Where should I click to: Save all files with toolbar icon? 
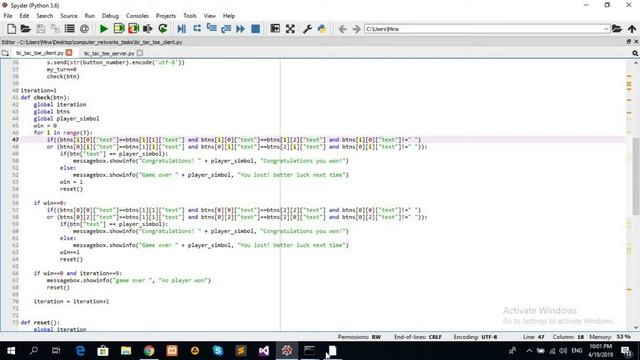55,29
